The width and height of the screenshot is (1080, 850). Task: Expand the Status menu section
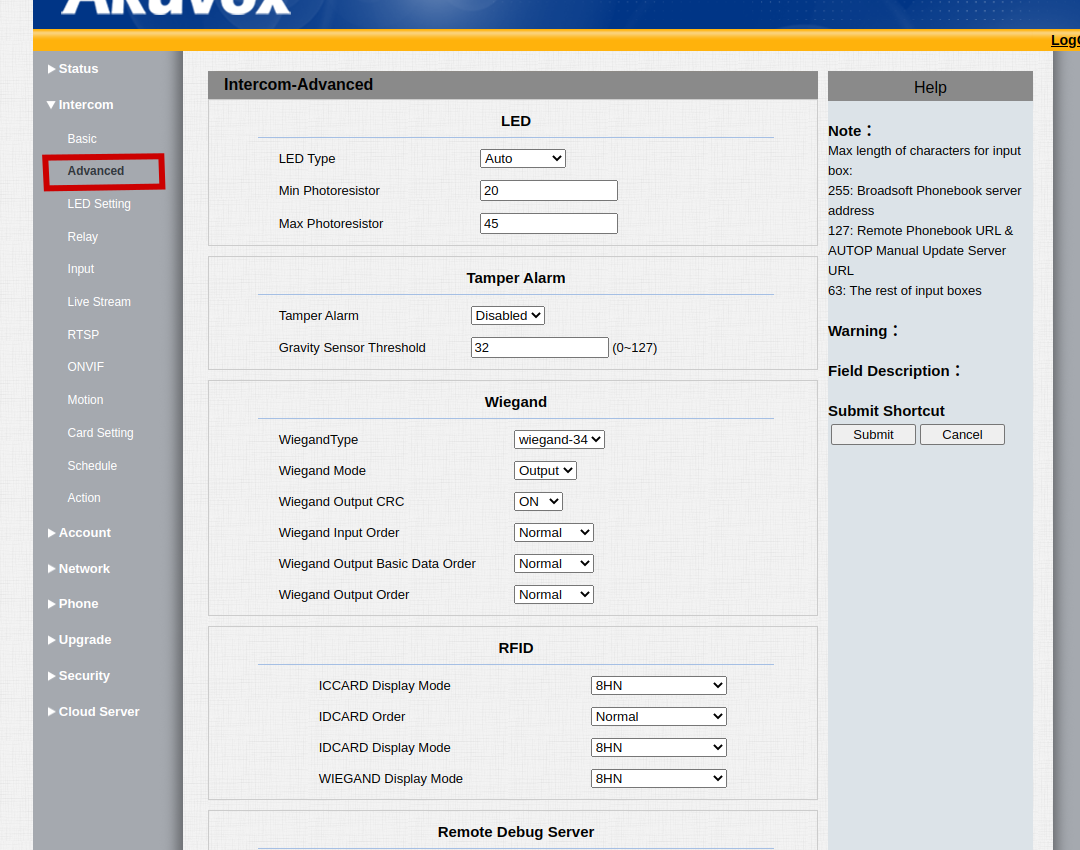click(78, 69)
